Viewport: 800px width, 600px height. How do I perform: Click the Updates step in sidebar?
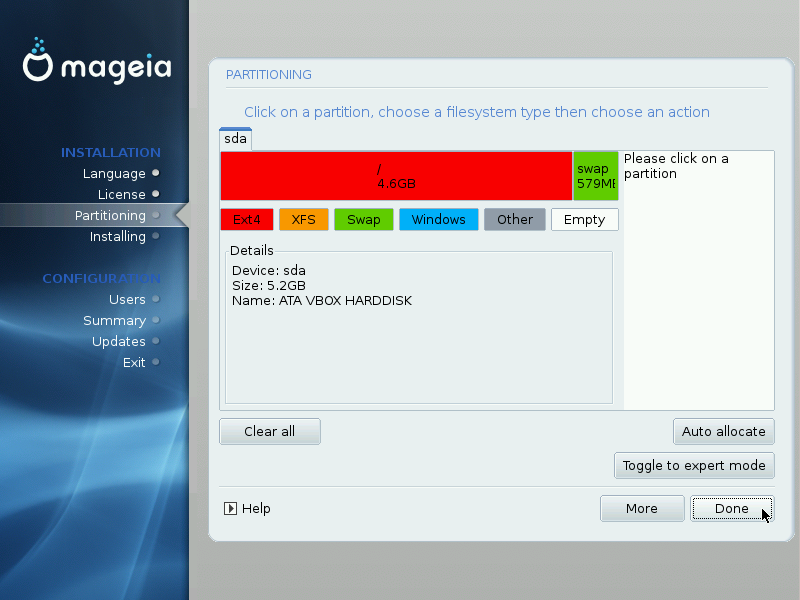118,341
